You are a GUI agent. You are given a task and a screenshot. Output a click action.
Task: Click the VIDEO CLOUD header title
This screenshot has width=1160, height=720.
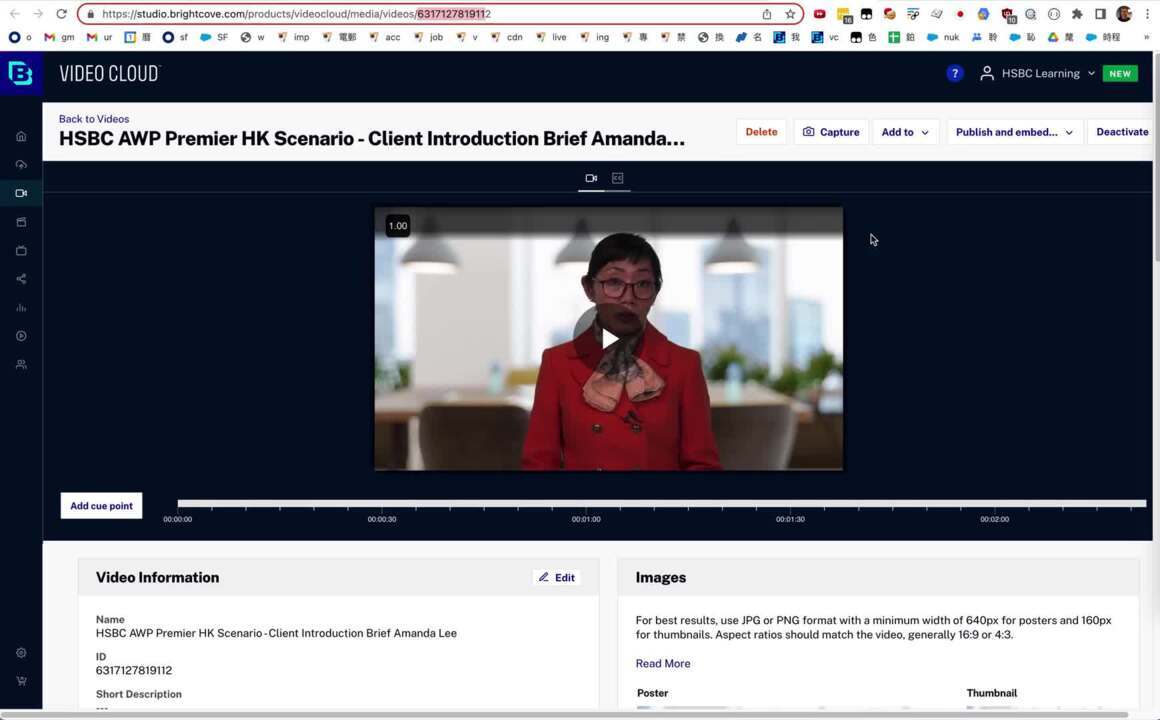pos(109,73)
